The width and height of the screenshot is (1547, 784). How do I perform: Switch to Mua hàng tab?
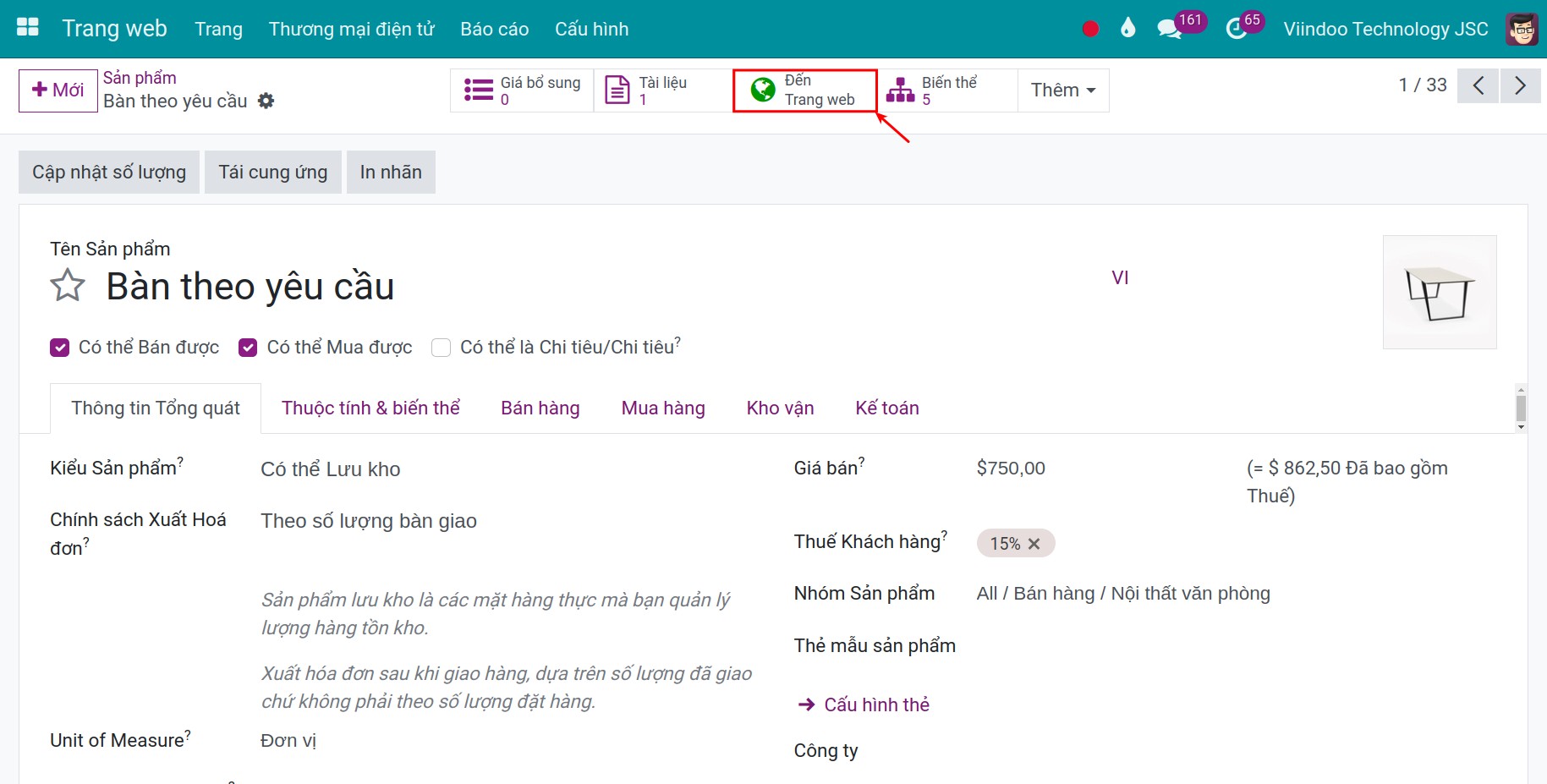[x=663, y=408]
